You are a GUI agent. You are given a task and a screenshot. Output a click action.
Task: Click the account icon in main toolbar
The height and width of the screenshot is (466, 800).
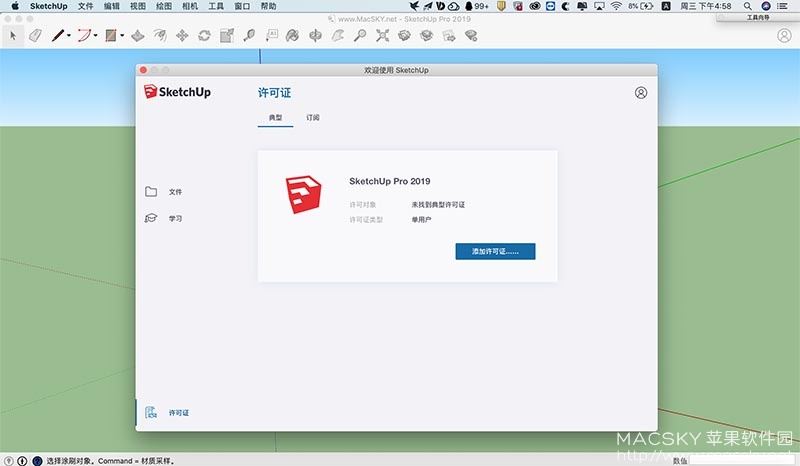click(784, 36)
